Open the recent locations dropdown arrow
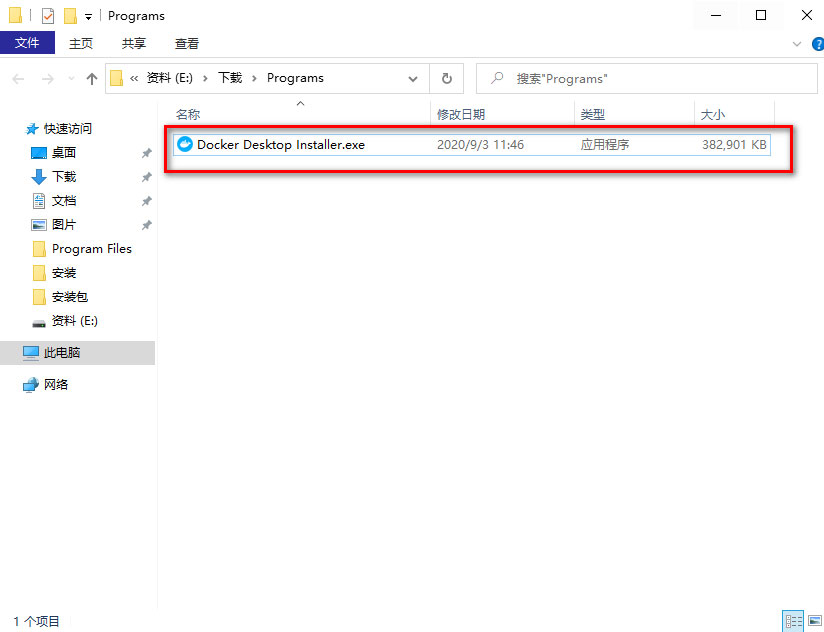The height and width of the screenshot is (632, 824). 71,79
